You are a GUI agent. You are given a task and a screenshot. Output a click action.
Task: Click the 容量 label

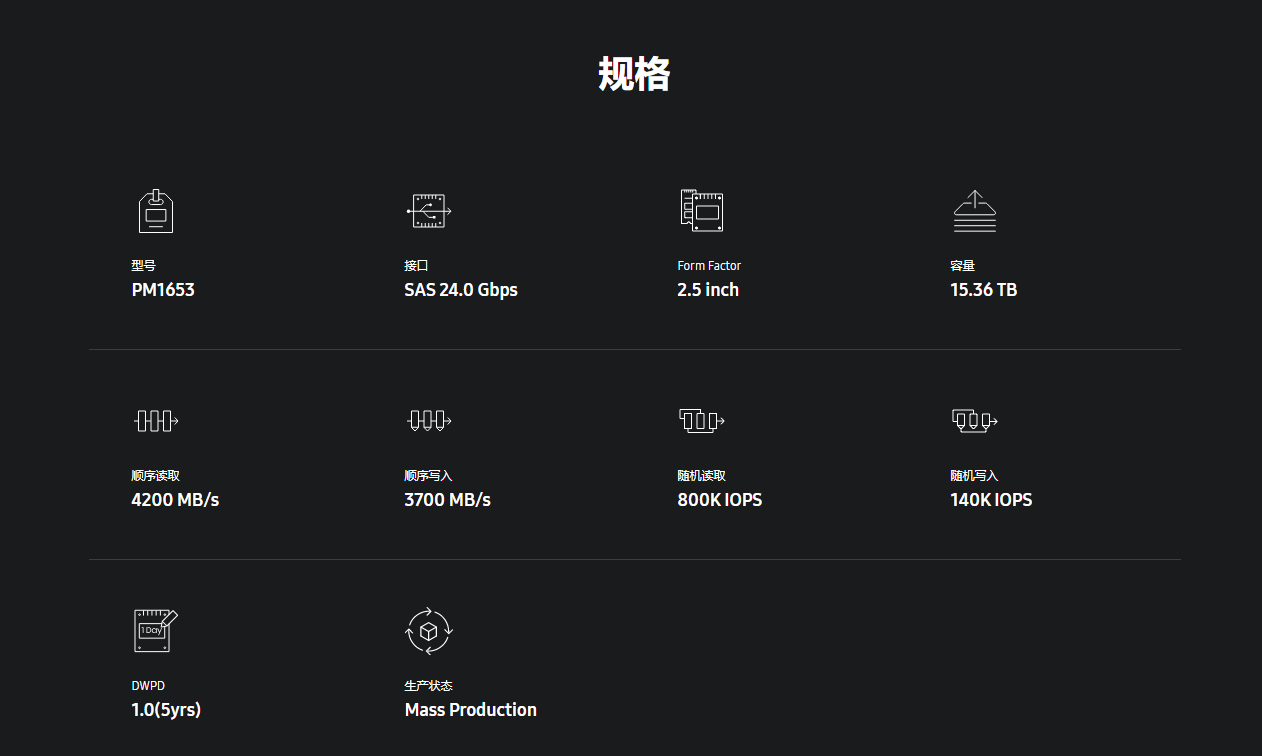962,266
